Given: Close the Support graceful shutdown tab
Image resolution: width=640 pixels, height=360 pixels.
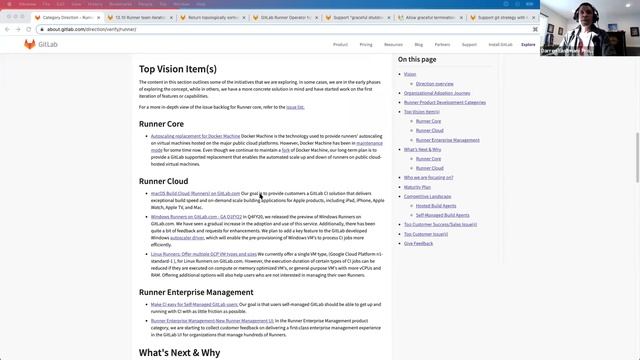Looking at the screenshot, I should 389,18.
